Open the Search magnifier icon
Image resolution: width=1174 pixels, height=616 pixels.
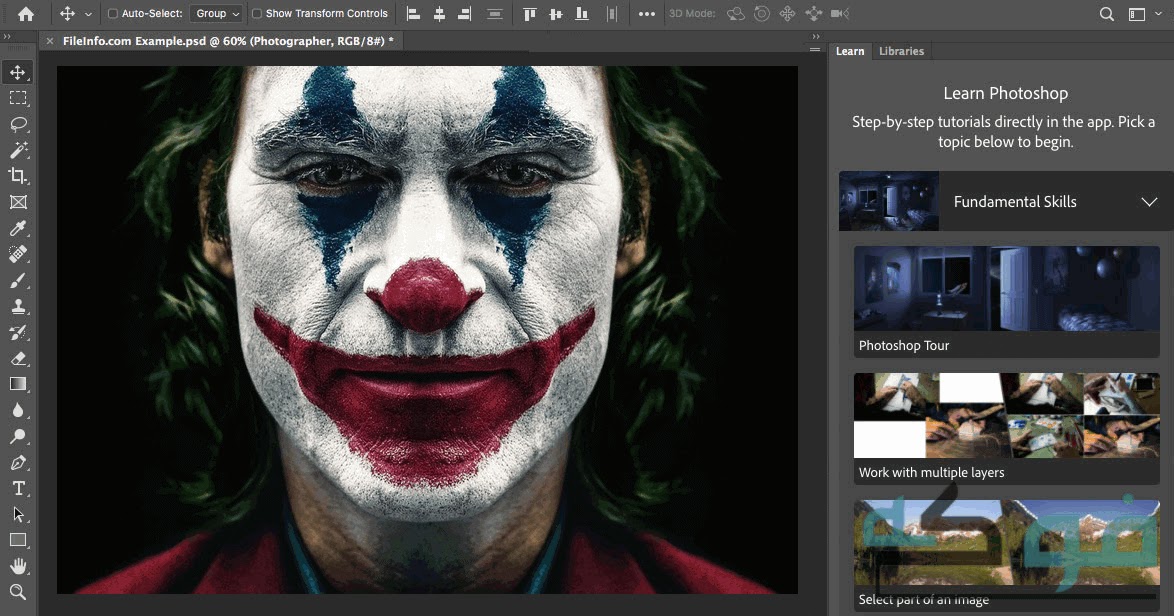pos(1106,14)
